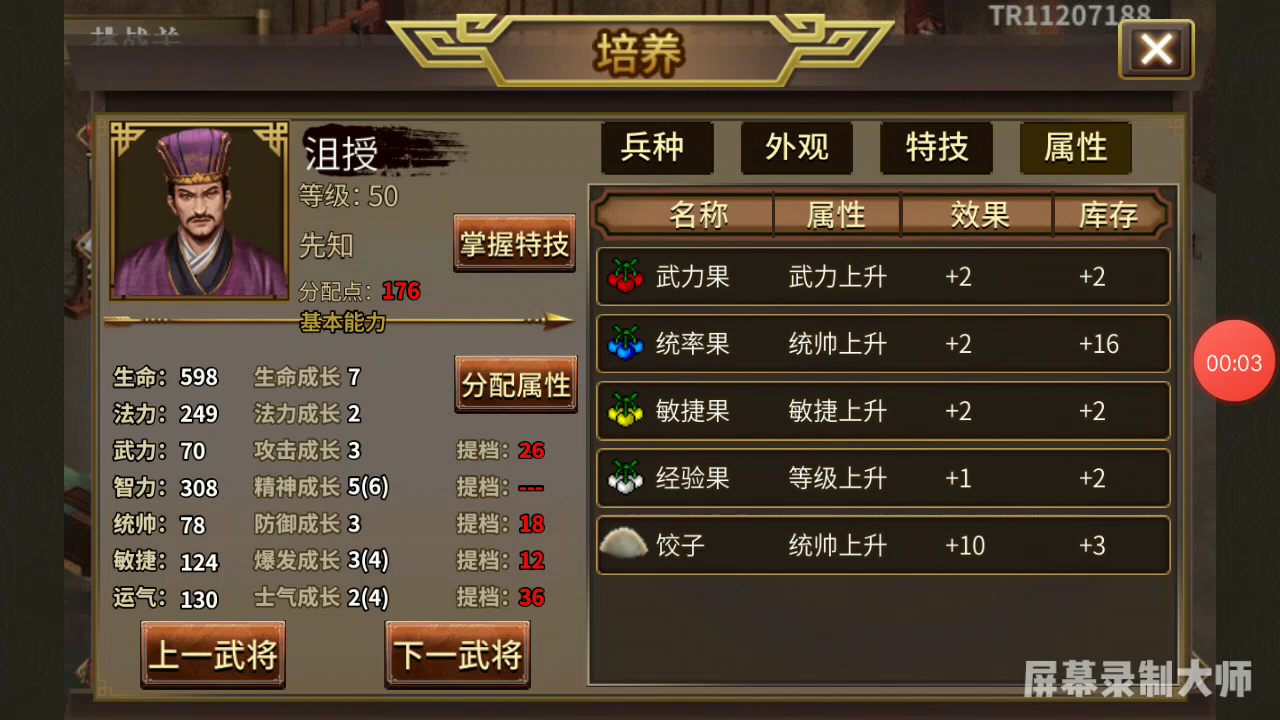Image resolution: width=1280 pixels, height=720 pixels.
Task: Go to previous general with 上一武将
Action: 213,655
